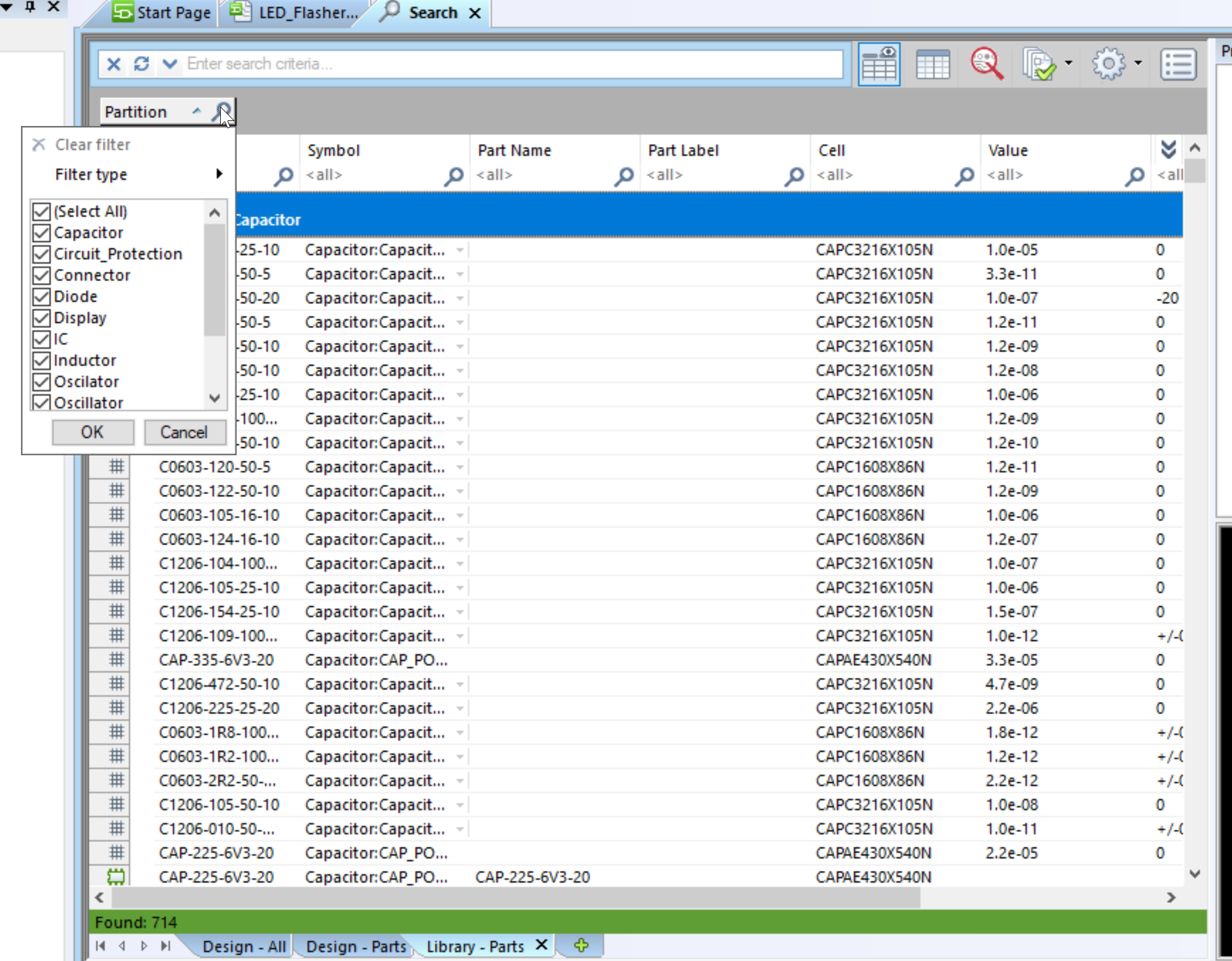Open the Design - Parts tab
Viewport: 1232px width, 961px height.
click(x=356, y=947)
